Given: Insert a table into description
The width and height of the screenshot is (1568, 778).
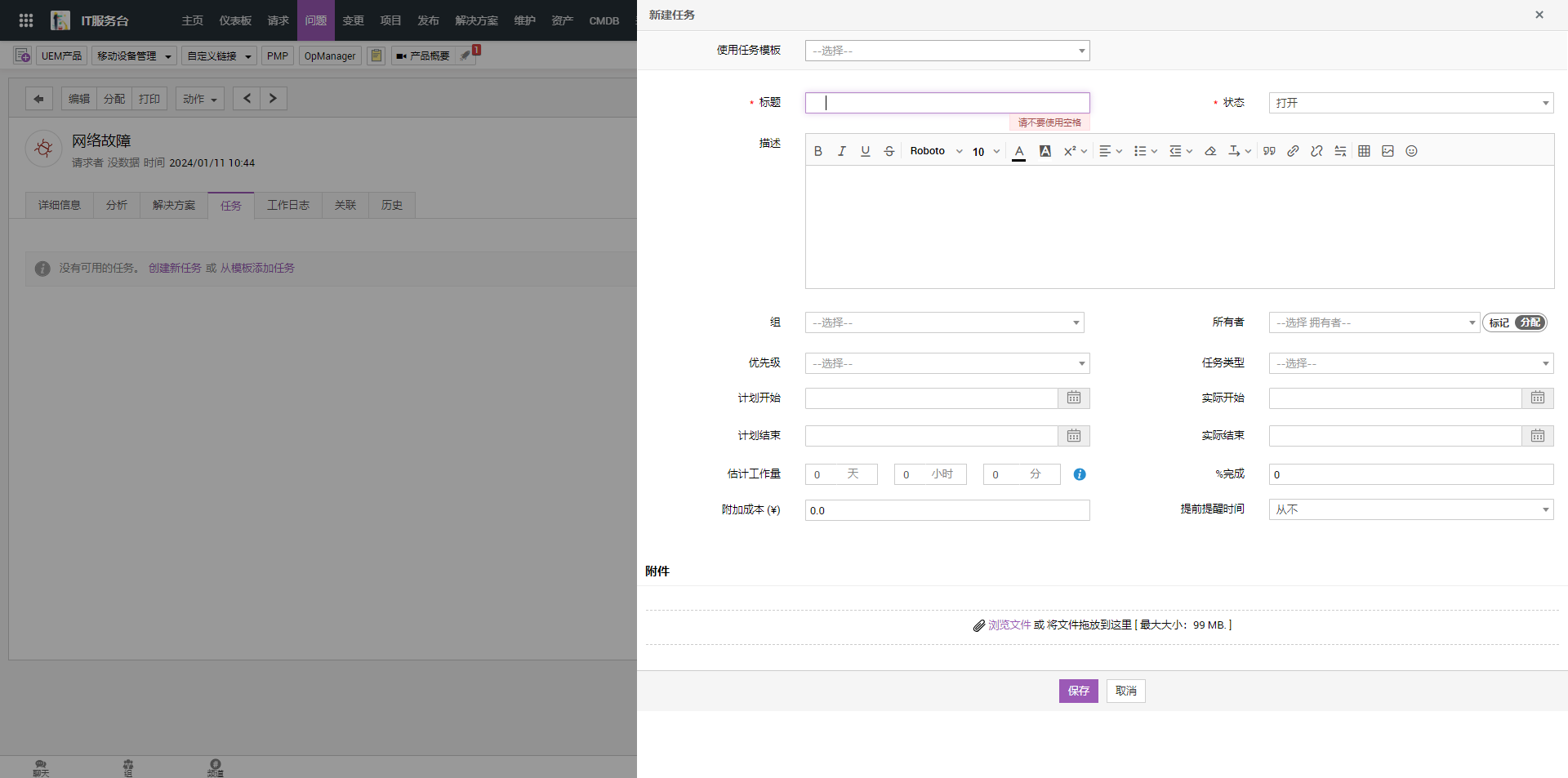Looking at the screenshot, I should point(1364,151).
